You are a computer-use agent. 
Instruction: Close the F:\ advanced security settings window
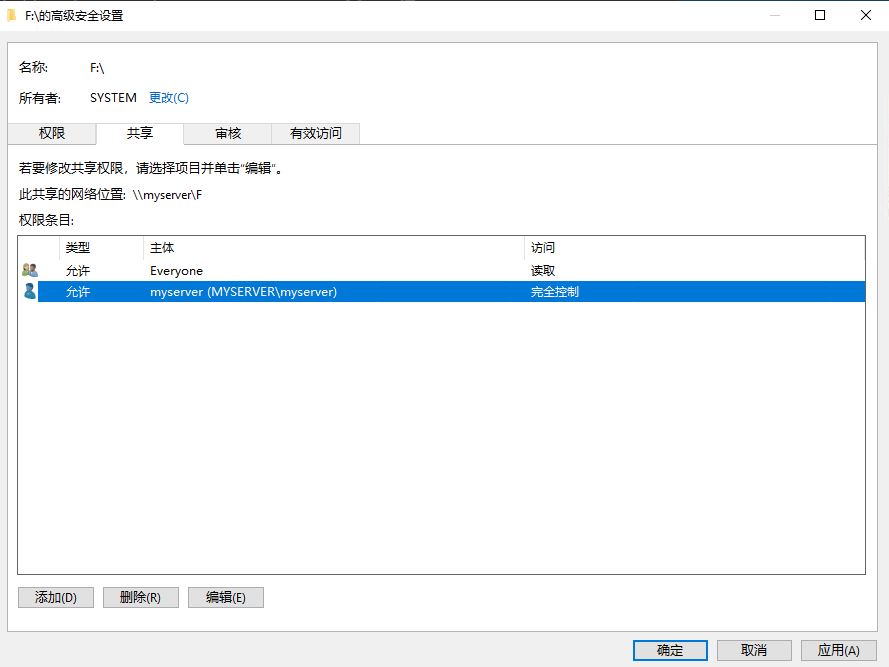click(865, 16)
